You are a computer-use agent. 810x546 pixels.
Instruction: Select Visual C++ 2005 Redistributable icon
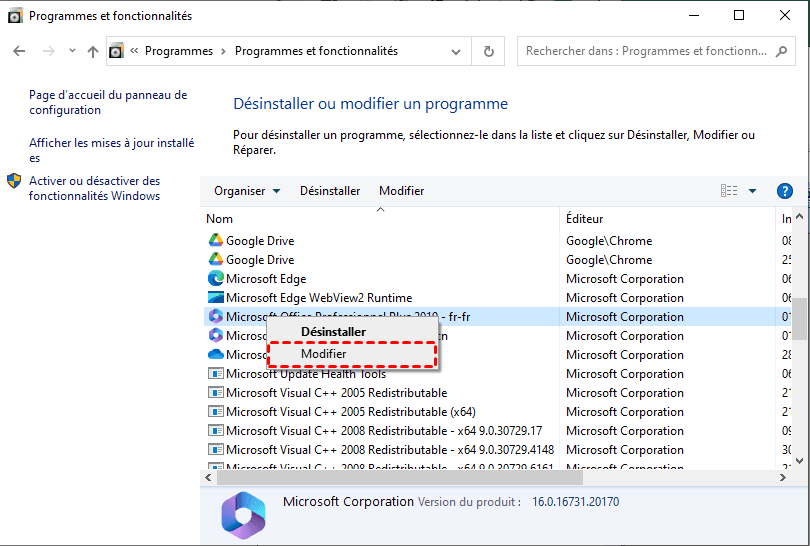pyautogui.click(x=215, y=393)
